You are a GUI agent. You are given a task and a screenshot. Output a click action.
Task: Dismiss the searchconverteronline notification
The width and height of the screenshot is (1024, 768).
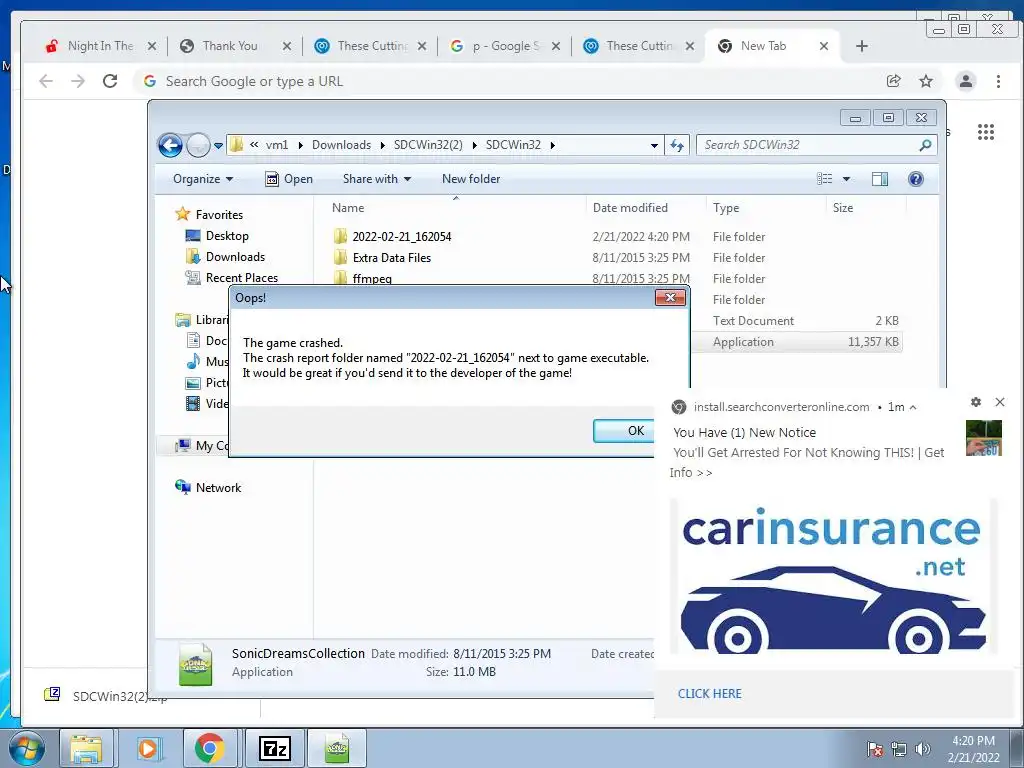1000,402
